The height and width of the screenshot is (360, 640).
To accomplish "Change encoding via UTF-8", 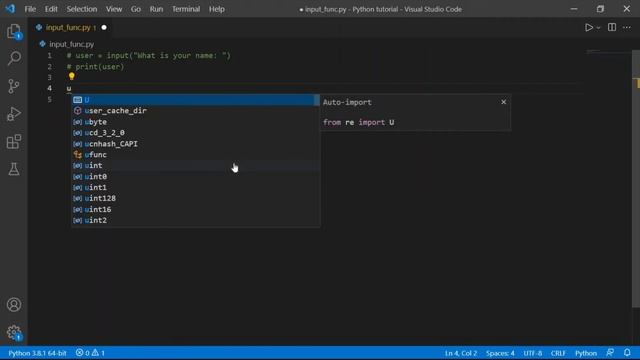I will 533,353.
